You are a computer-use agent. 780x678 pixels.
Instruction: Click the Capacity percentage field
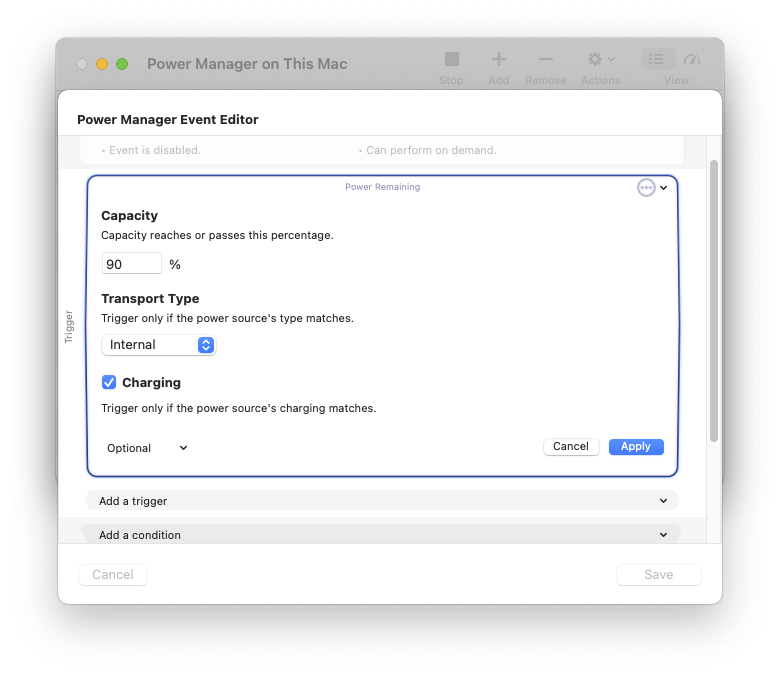coord(132,263)
